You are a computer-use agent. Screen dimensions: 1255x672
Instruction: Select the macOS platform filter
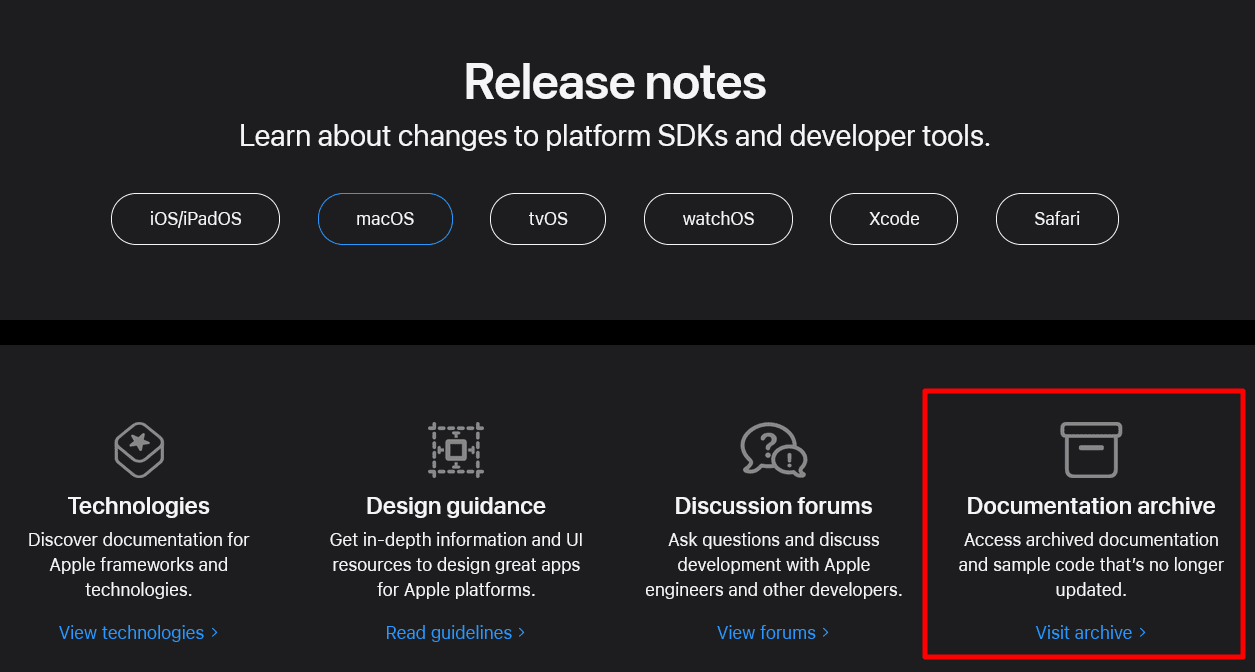(x=385, y=218)
